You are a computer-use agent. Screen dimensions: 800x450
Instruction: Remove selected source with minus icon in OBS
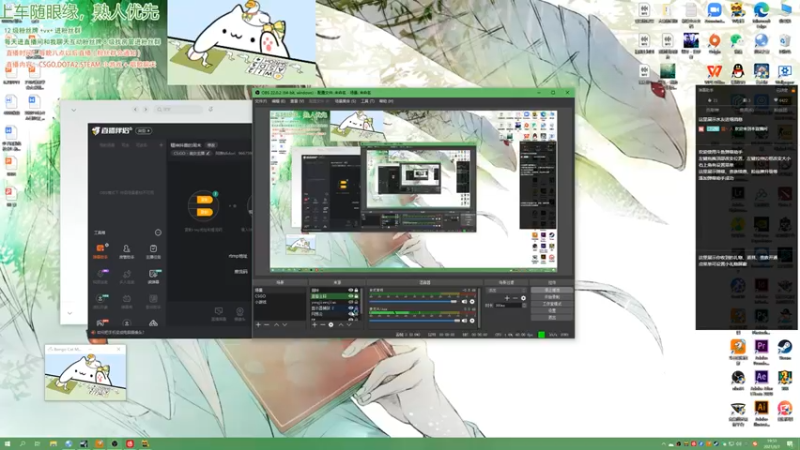(322, 324)
